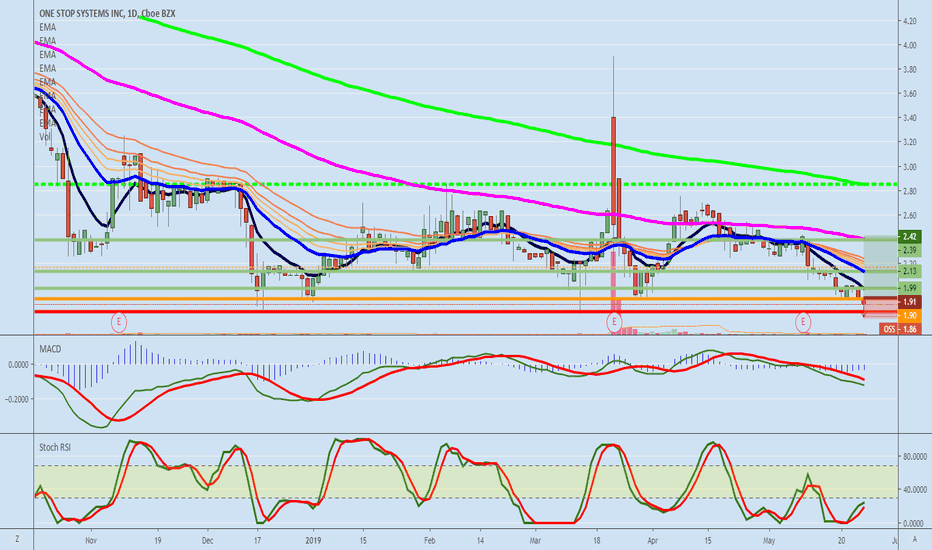
Task: Click the Feb date label on time axis
Action: click(430, 540)
